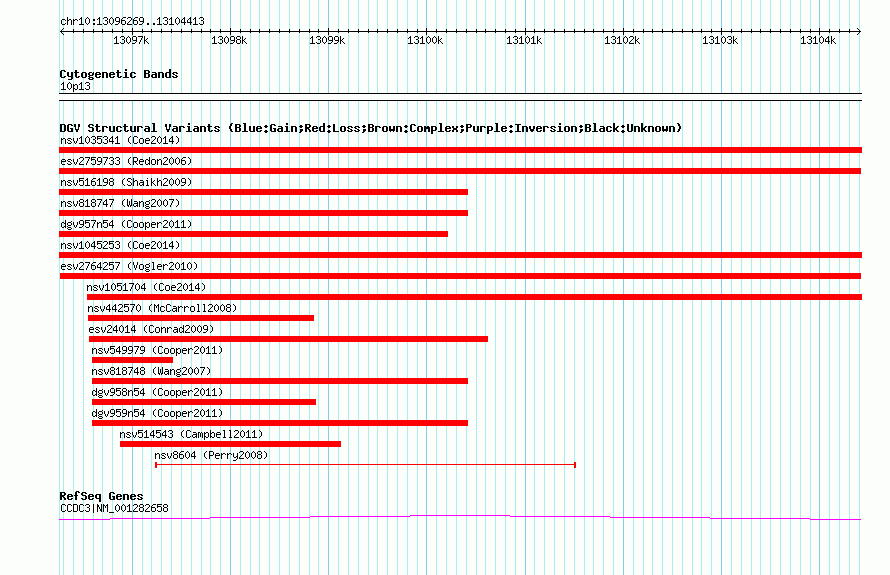Open variant esv2759733 (Redon2006) label
The image size is (890, 575).
(126, 161)
